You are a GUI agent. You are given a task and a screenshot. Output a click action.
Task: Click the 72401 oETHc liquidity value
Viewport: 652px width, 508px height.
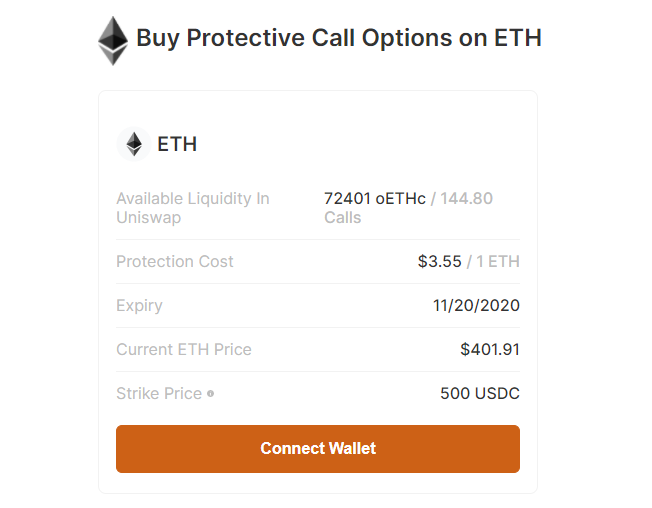375,199
